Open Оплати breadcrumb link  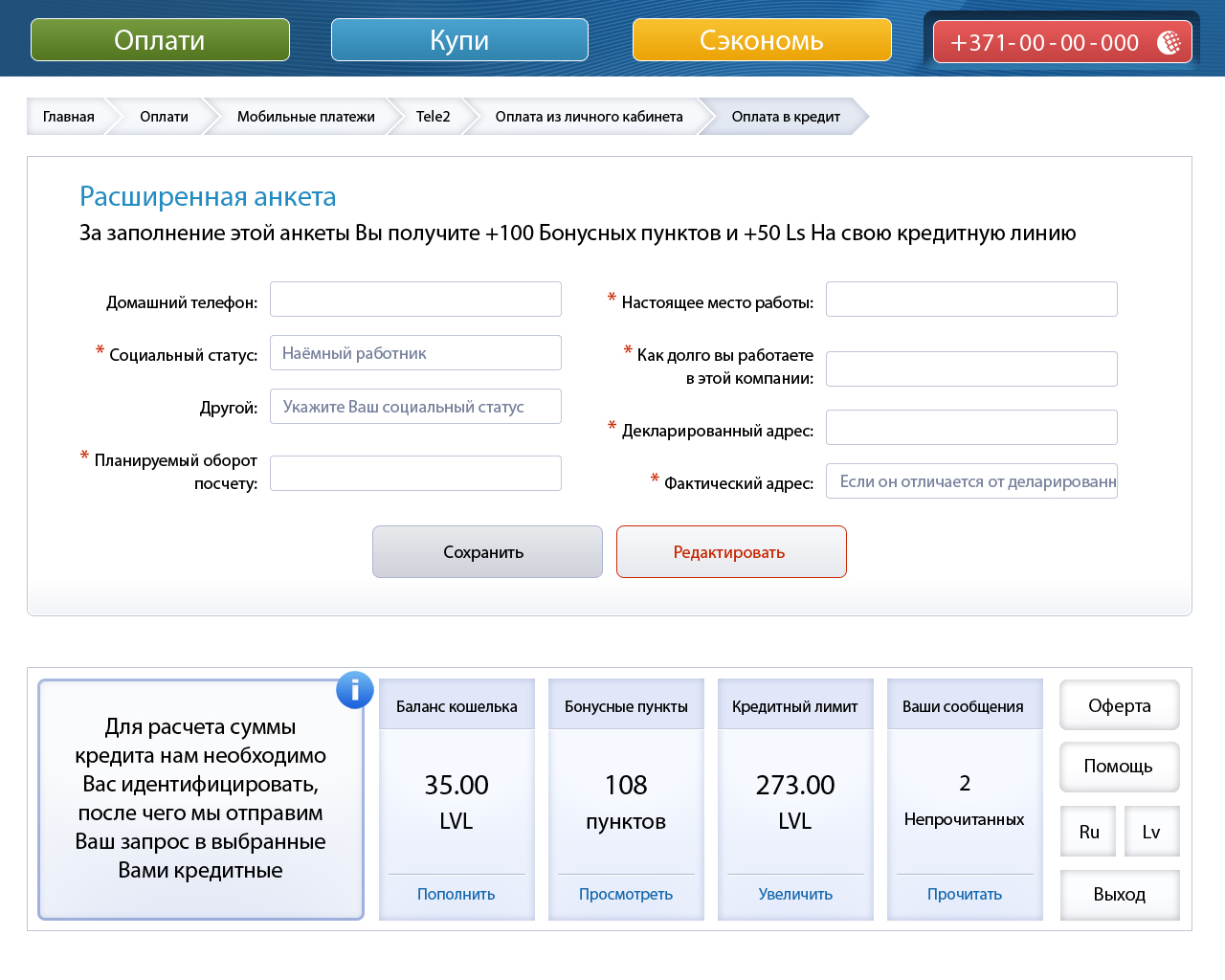pyautogui.click(x=164, y=117)
